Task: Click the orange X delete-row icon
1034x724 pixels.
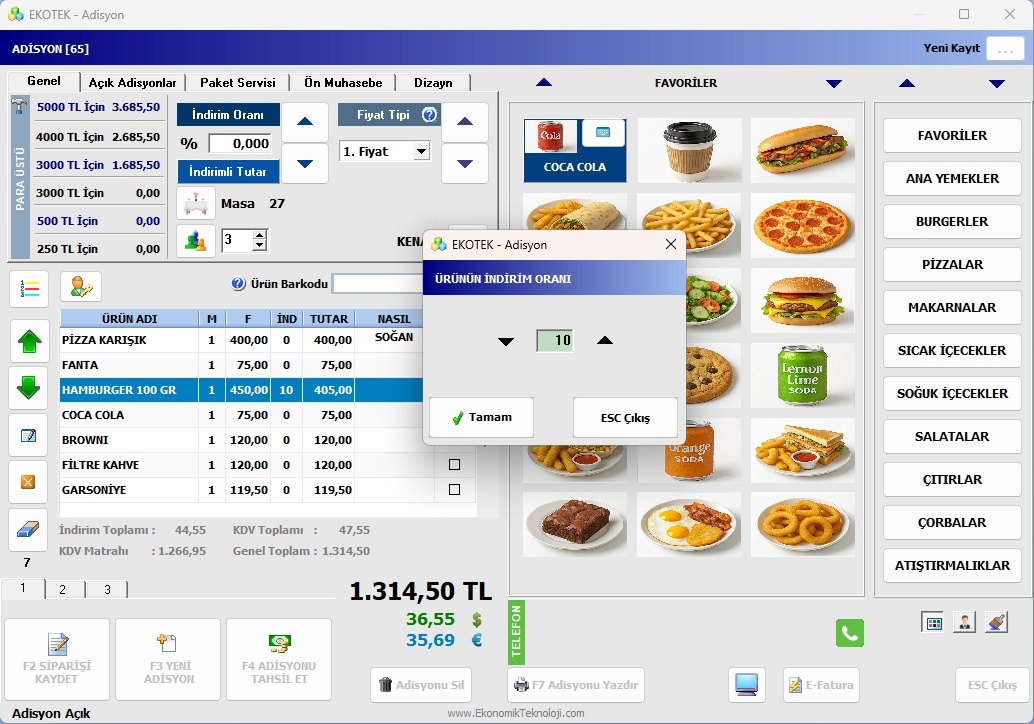Action: click(28, 482)
